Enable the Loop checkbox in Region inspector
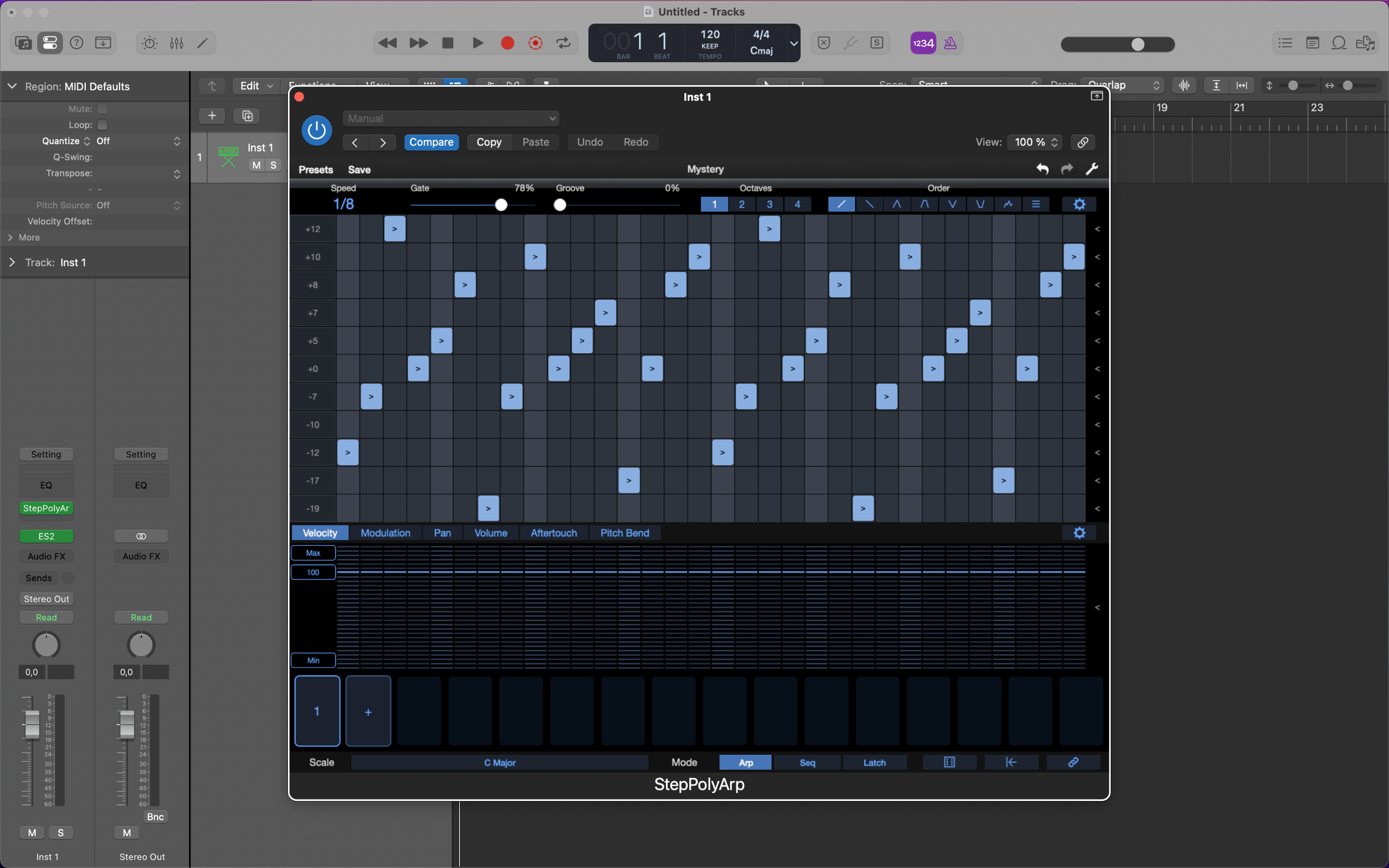 click(x=102, y=124)
